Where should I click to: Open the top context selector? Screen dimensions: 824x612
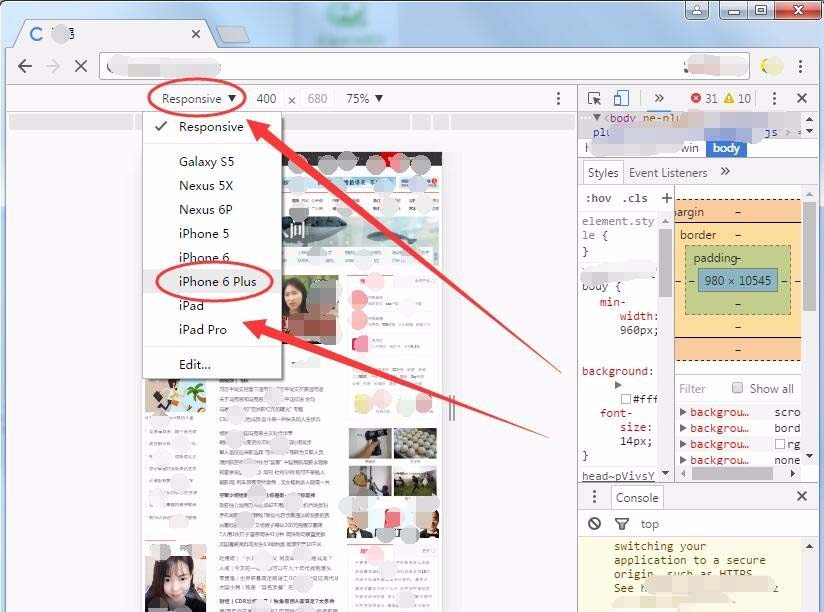650,524
